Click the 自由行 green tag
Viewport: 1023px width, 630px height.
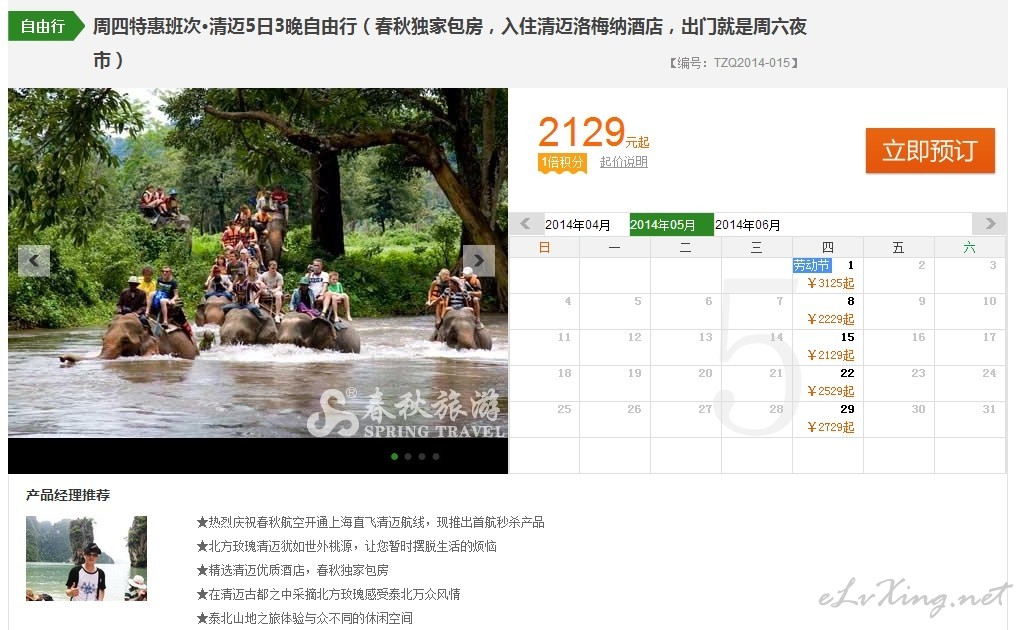click(45, 27)
